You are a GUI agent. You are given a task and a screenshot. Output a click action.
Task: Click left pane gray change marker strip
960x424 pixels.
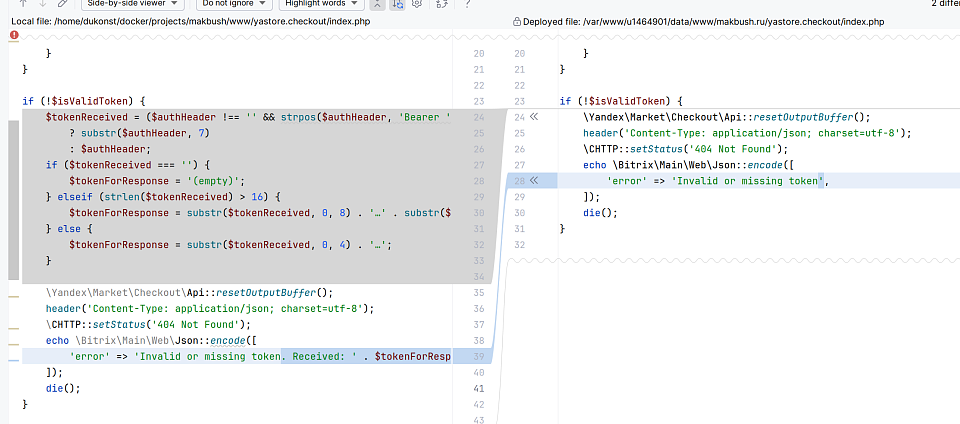pyautogui.click(x=13, y=199)
